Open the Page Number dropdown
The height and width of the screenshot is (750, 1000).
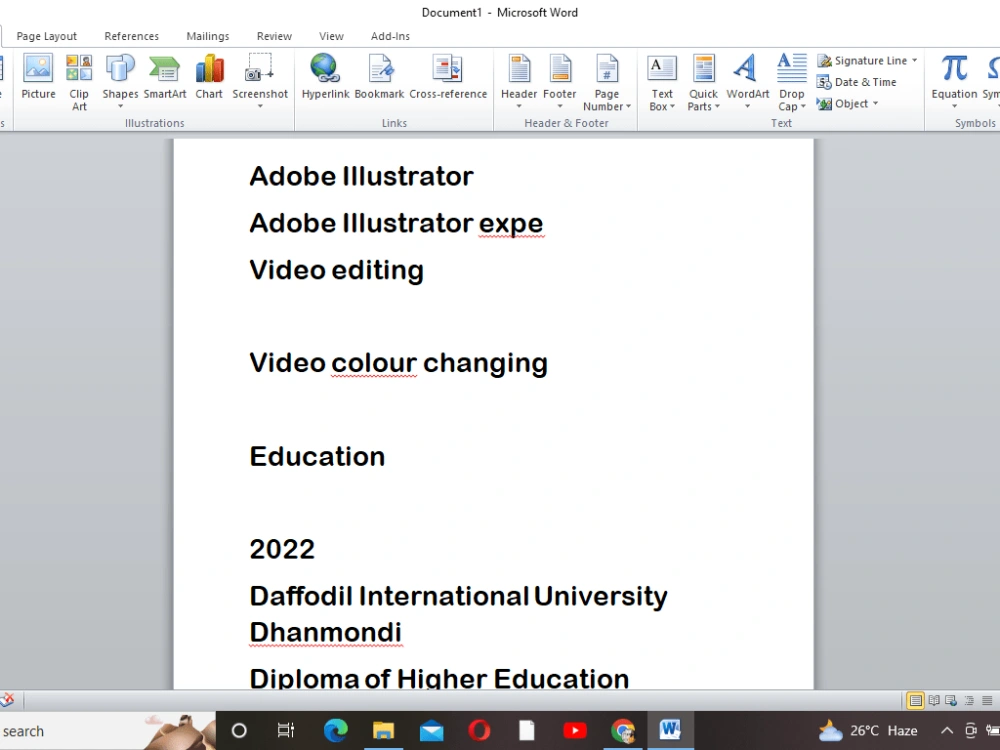[607, 83]
